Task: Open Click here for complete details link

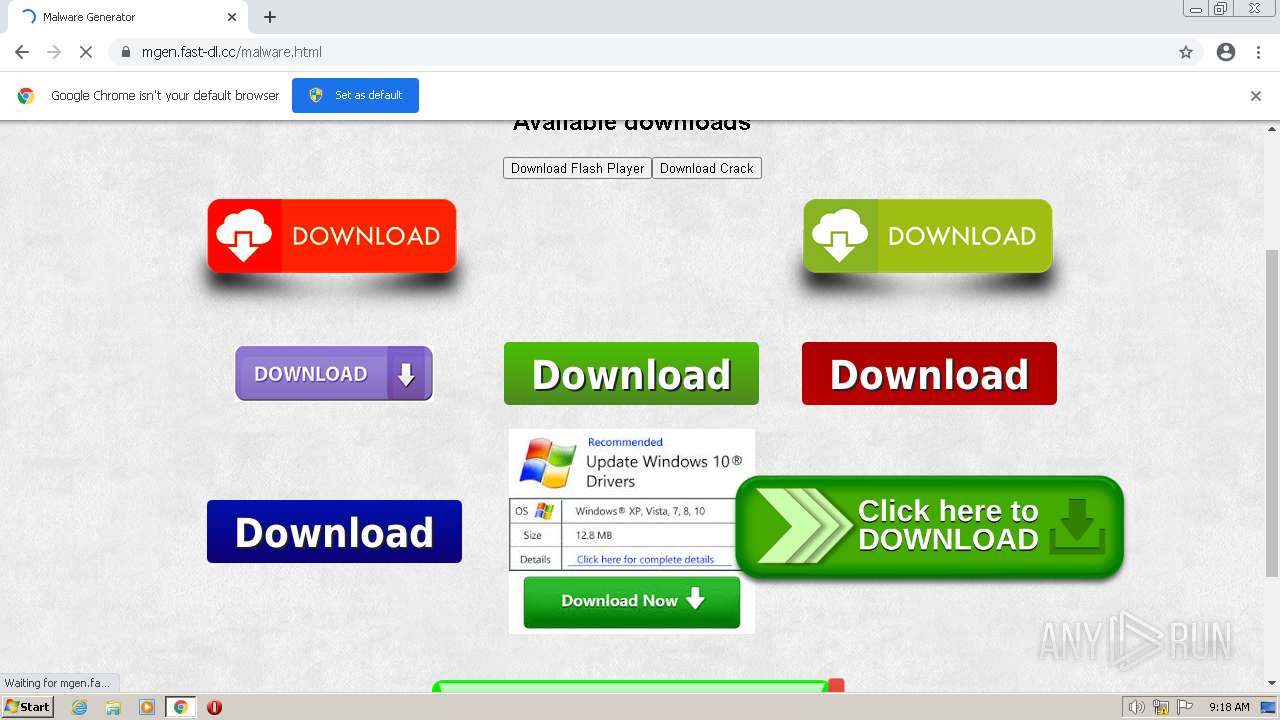Action: (x=645, y=559)
